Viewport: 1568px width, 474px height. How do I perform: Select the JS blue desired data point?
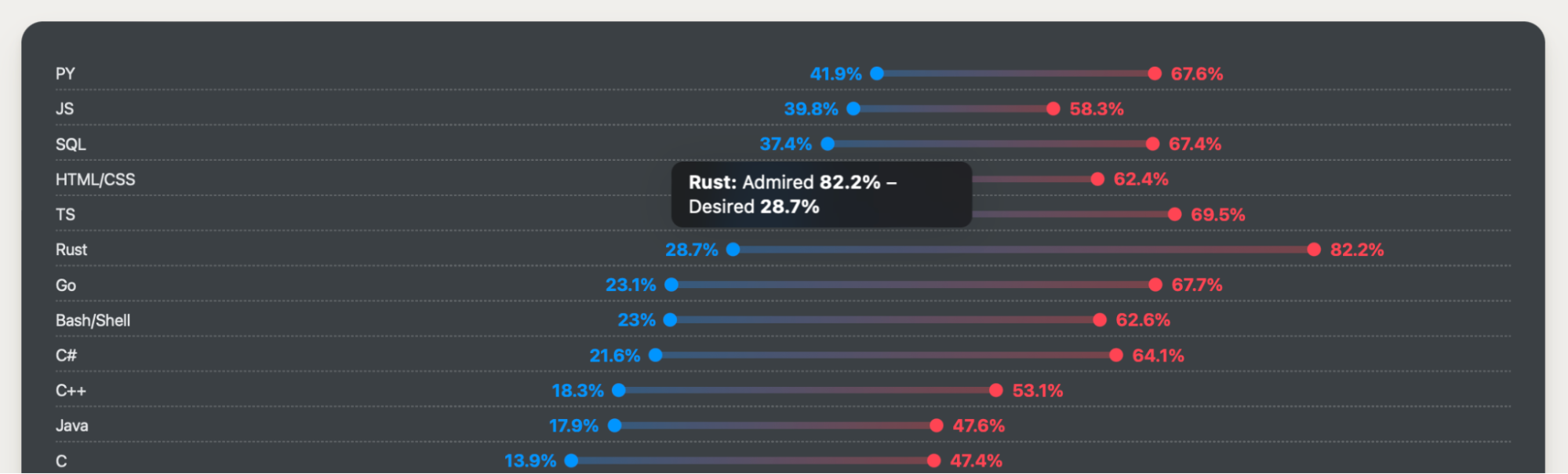click(853, 109)
